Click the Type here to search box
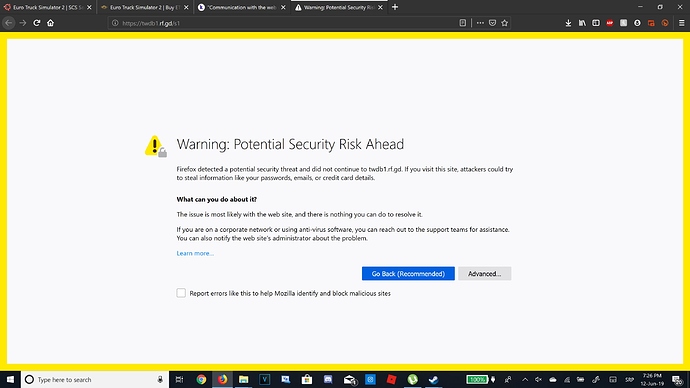 (x=95, y=379)
